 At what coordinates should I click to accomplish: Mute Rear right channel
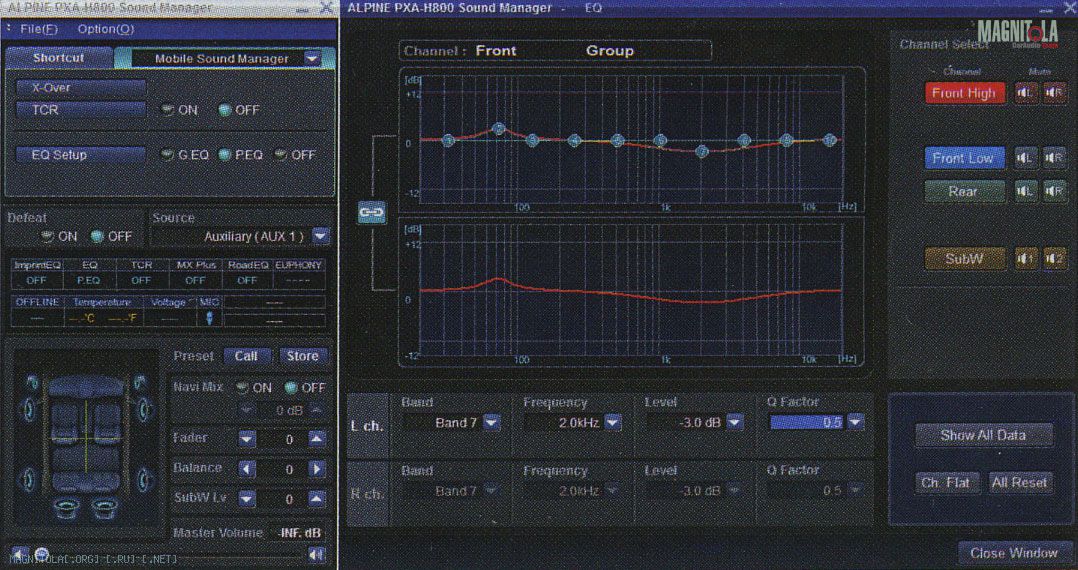point(1055,191)
